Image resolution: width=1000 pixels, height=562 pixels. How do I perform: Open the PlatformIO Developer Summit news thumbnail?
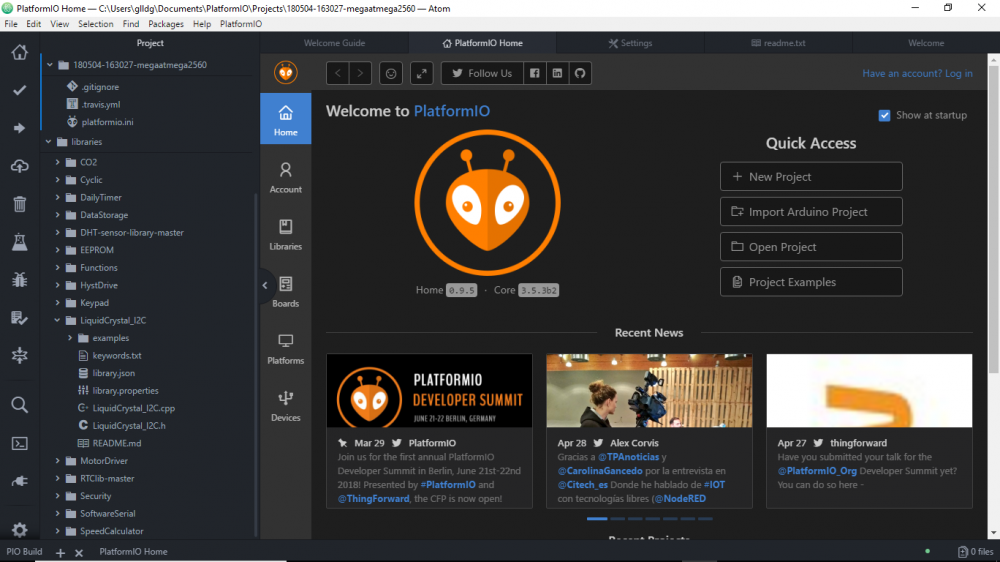(x=429, y=390)
